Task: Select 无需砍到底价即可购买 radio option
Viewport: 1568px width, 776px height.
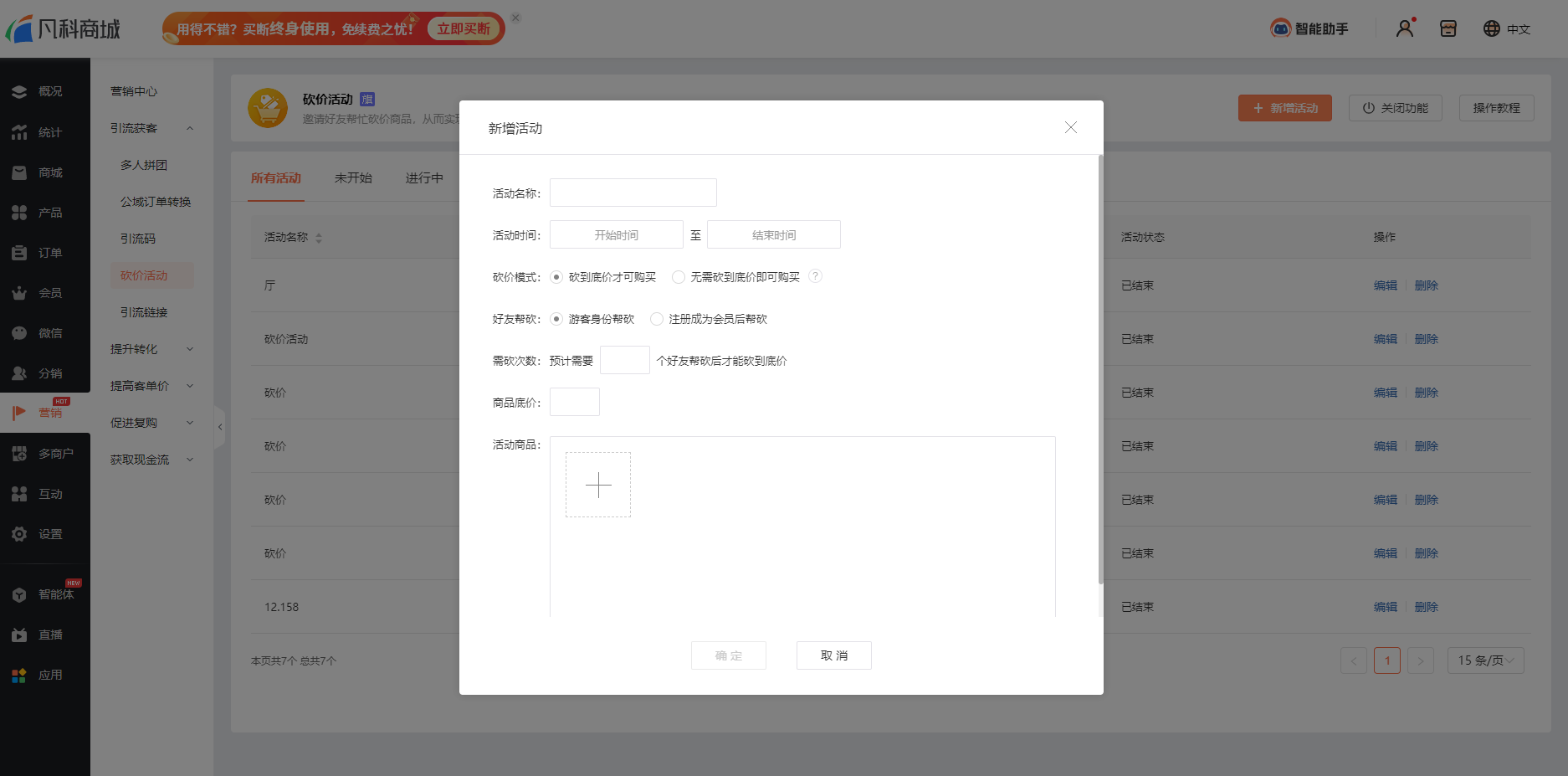Action: click(679, 277)
